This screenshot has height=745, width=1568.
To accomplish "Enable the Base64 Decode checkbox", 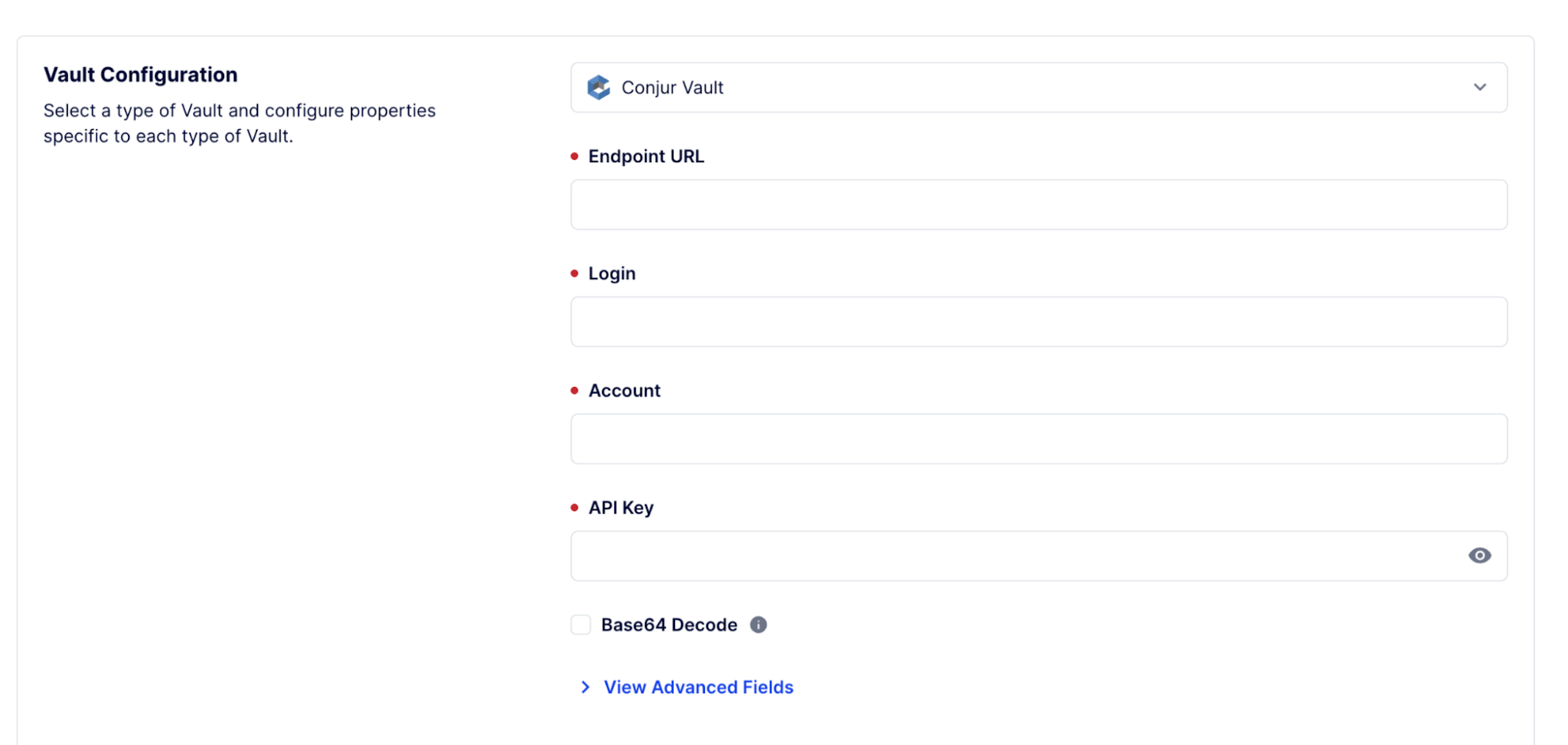I will 581,624.
